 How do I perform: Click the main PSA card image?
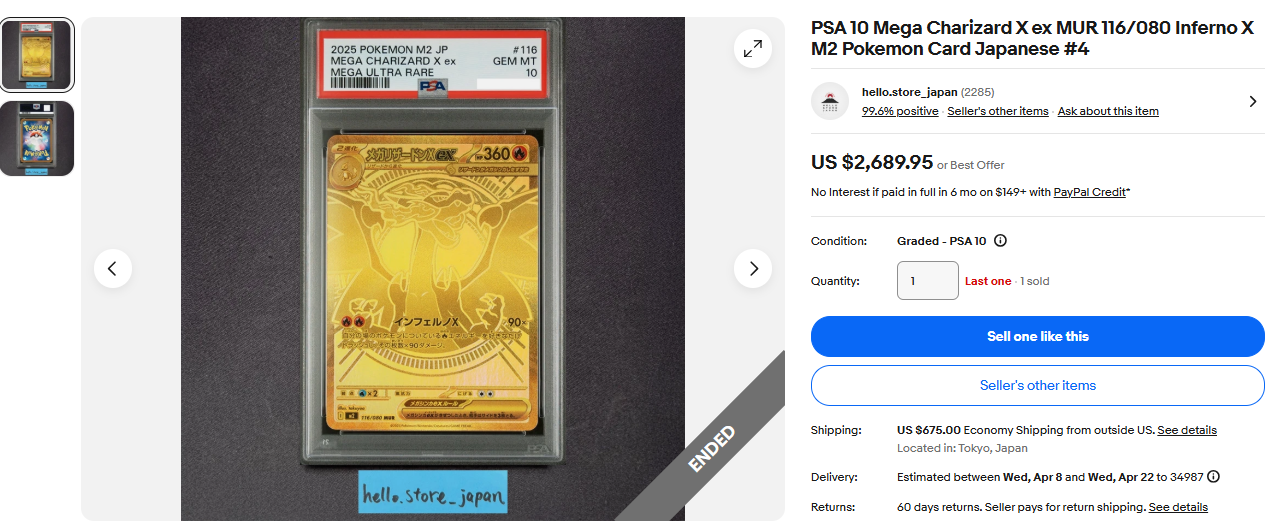pyautogui.click(x=433, y=268)
